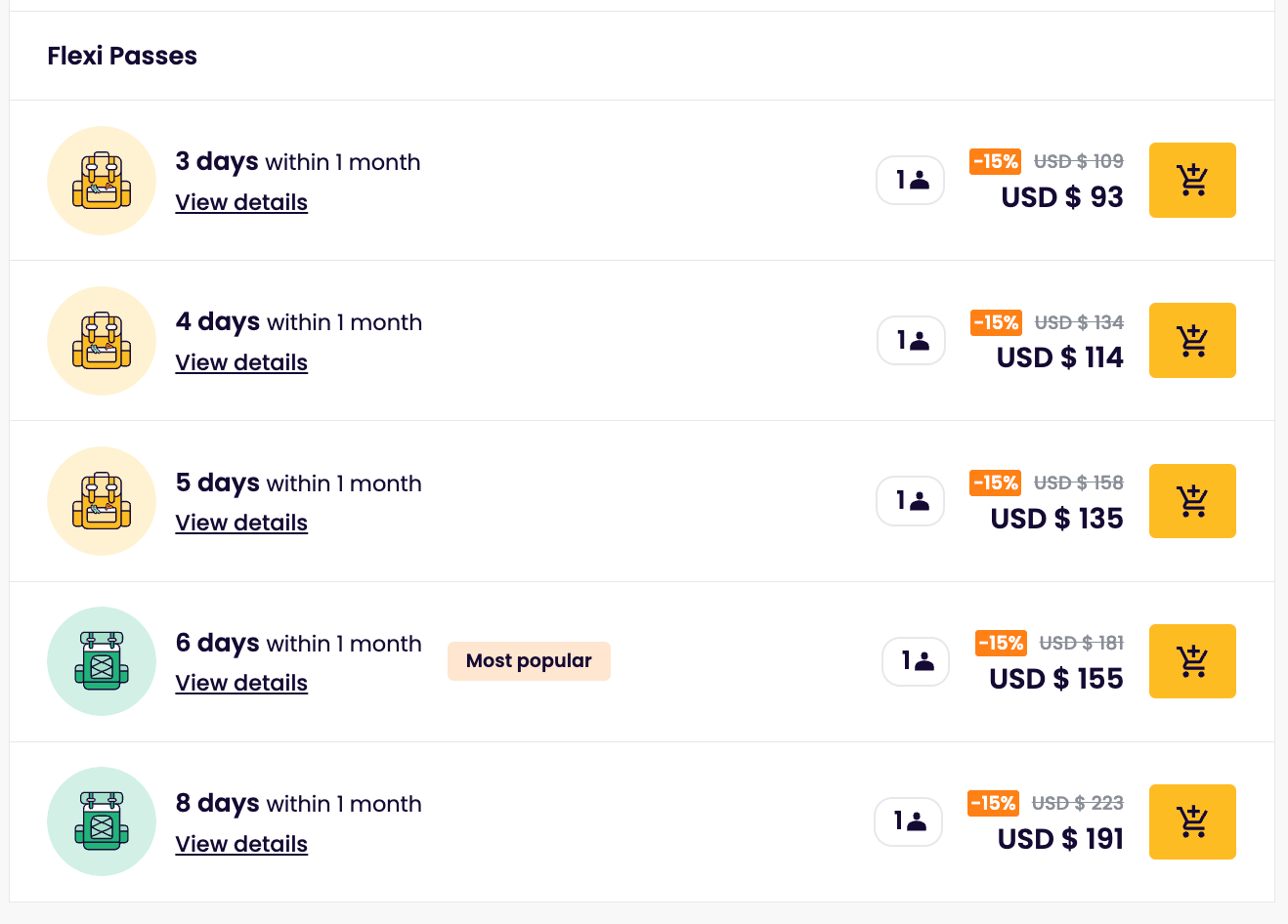Click the Most popular badge

point(529,661)
